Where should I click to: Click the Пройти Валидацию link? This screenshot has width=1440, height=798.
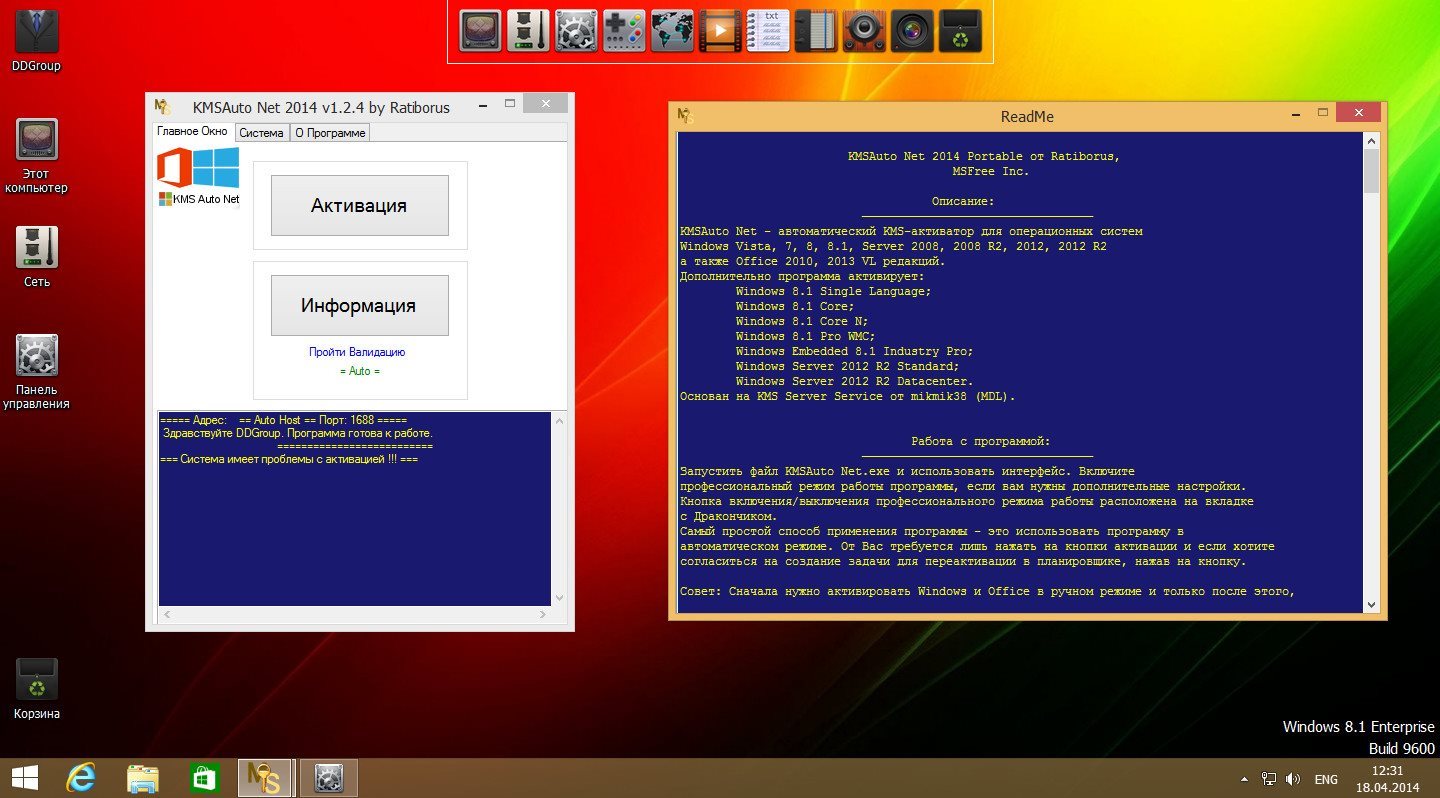pyautogui.click(x=357, y=352)
